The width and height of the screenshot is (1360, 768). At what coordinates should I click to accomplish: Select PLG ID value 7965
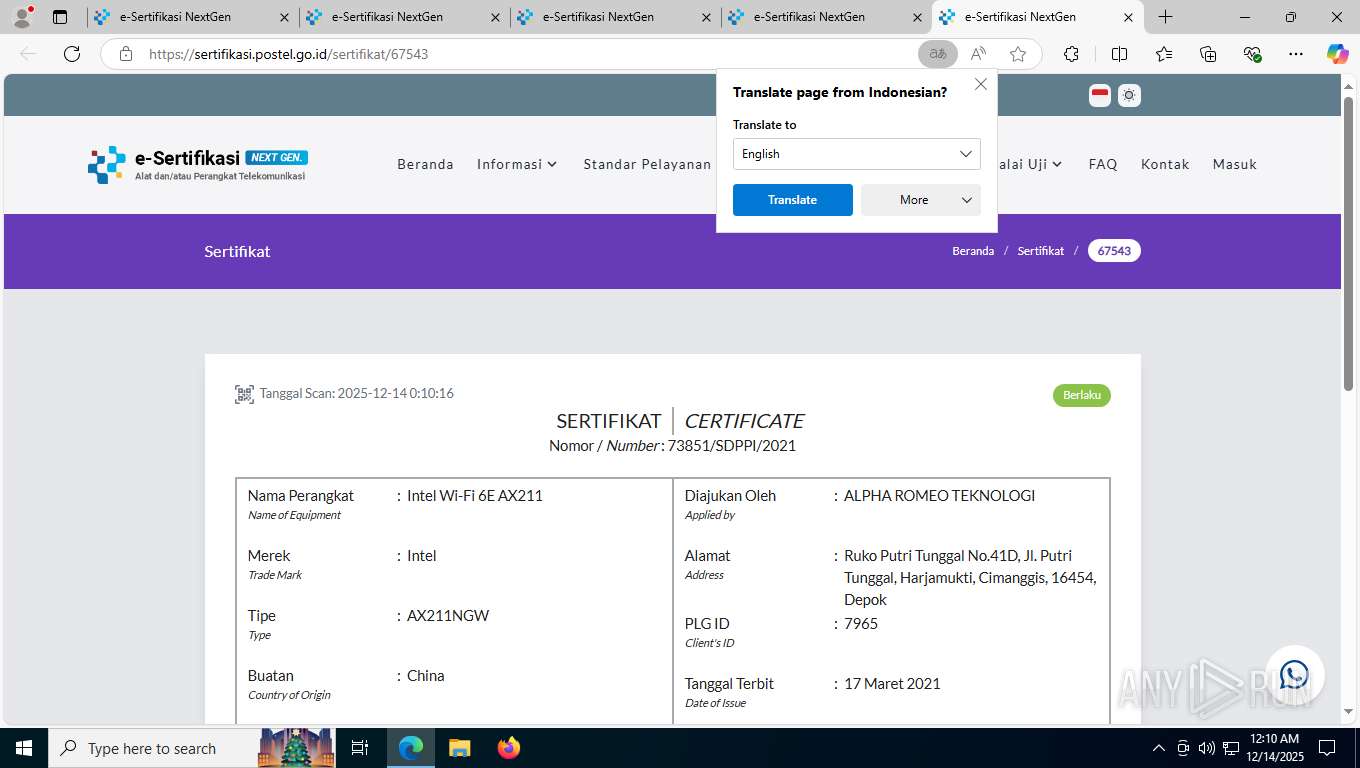pyautogui.click(x=861, y=624)
